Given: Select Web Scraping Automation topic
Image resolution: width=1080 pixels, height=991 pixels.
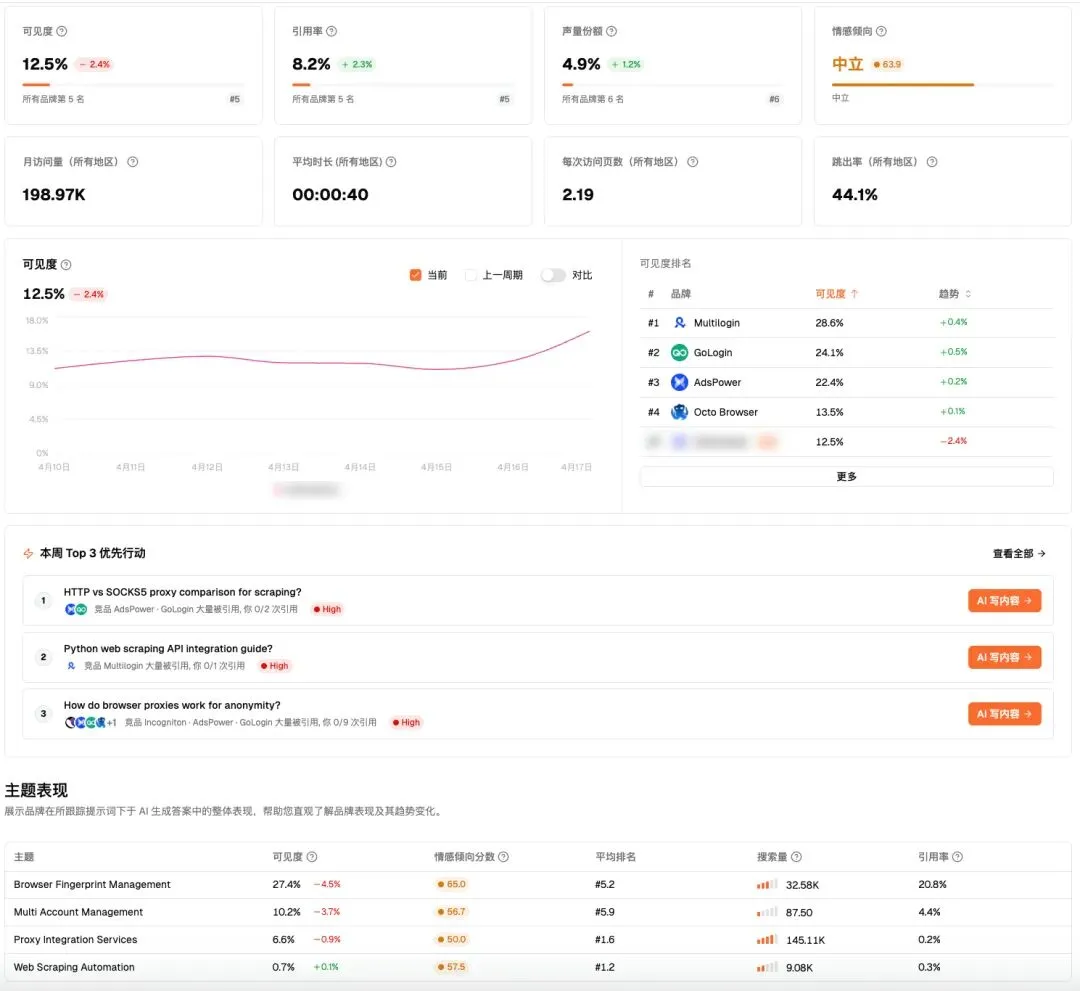Looking at the screenshot, I should (74, 967).
